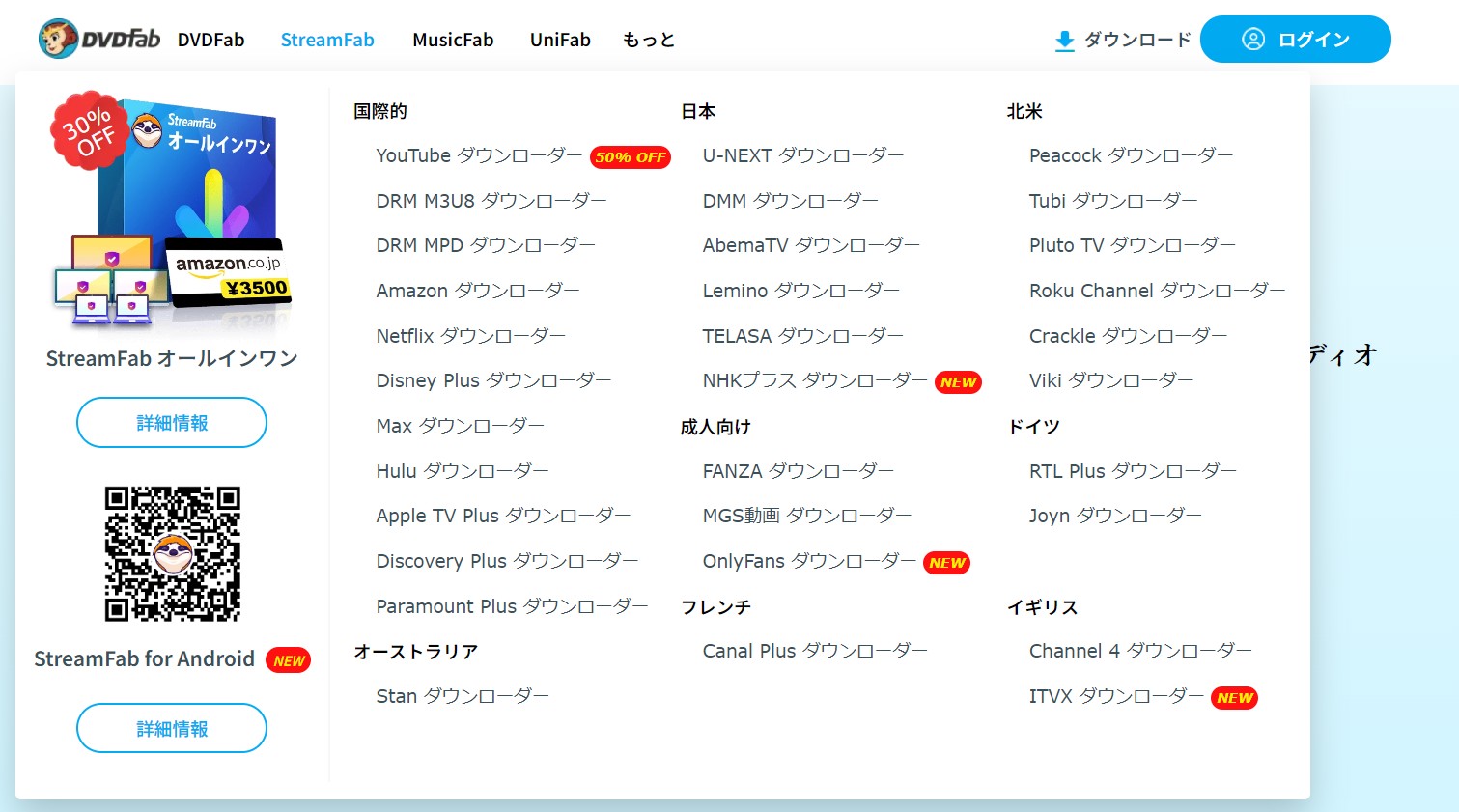
Task: Open ITVX ダウンローダー
Action: (1116, 696)
